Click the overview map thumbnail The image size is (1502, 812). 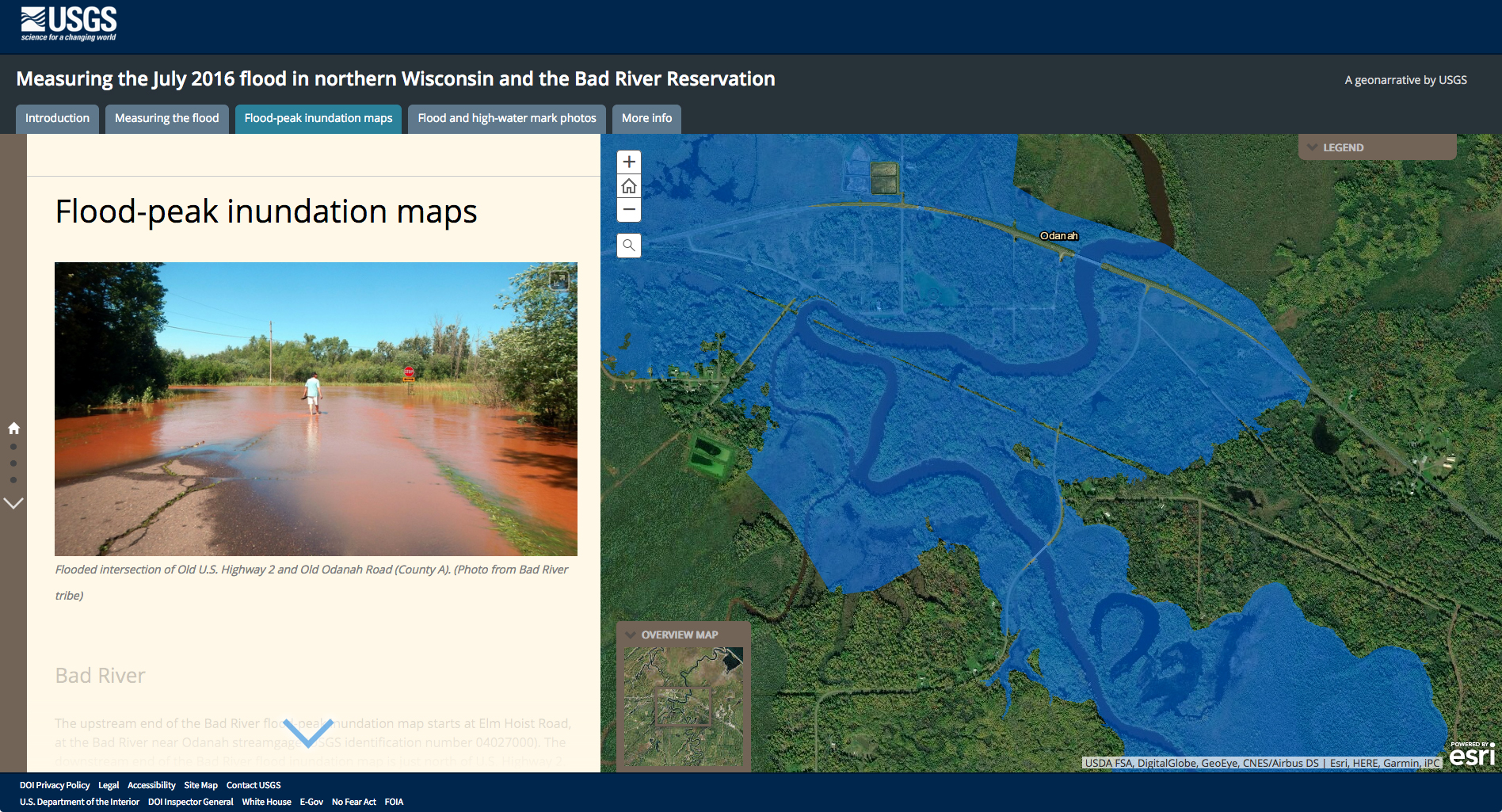(683, 707)
